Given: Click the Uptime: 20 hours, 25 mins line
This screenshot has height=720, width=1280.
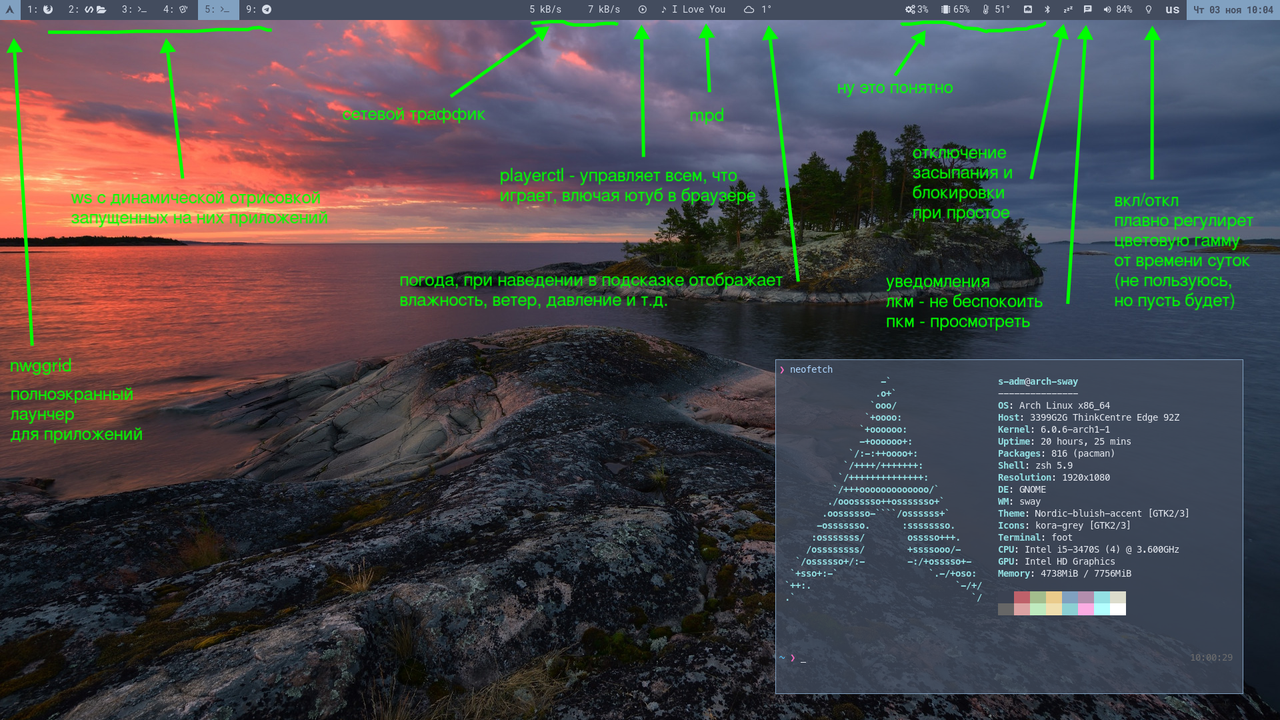Looking at the screenshot, I should pos(1065,442).
